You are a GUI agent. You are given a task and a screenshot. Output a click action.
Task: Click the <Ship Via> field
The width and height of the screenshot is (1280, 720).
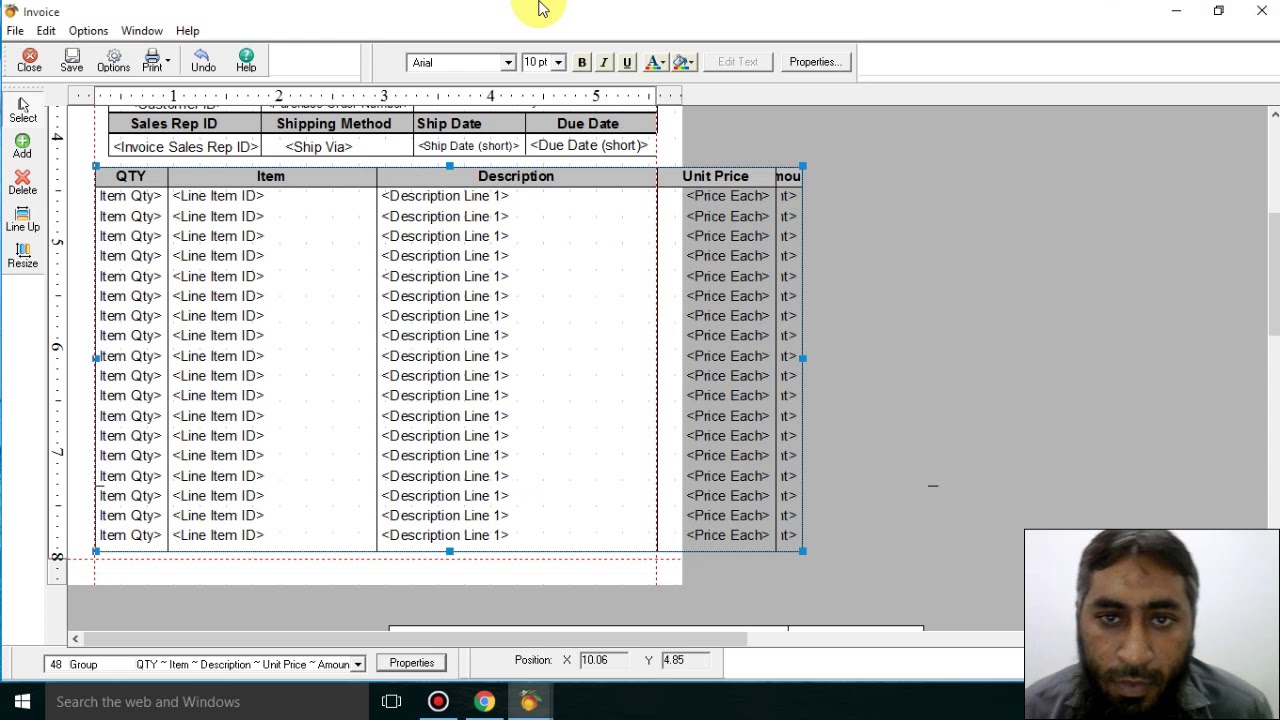click(x=319, y=146)
